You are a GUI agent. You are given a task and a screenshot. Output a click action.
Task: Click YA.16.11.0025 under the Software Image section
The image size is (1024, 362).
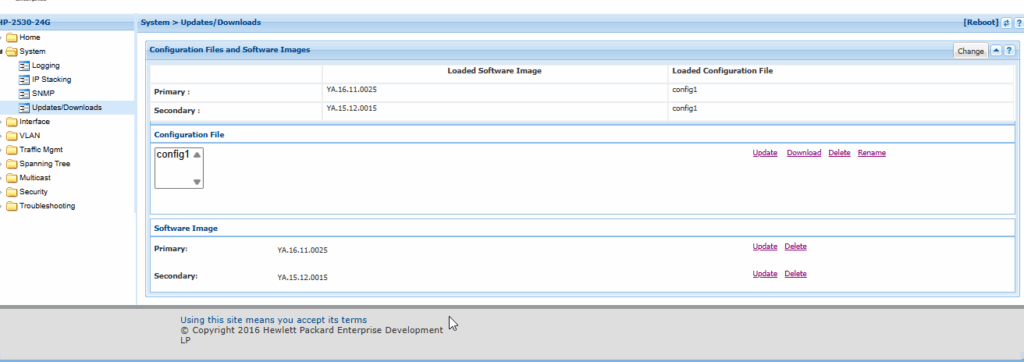coord(302,250)
